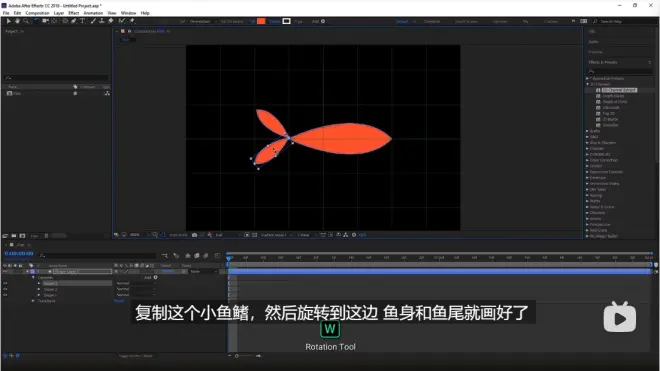Select the Depth Matte effect
660x371 pixels.
[613, 96]
